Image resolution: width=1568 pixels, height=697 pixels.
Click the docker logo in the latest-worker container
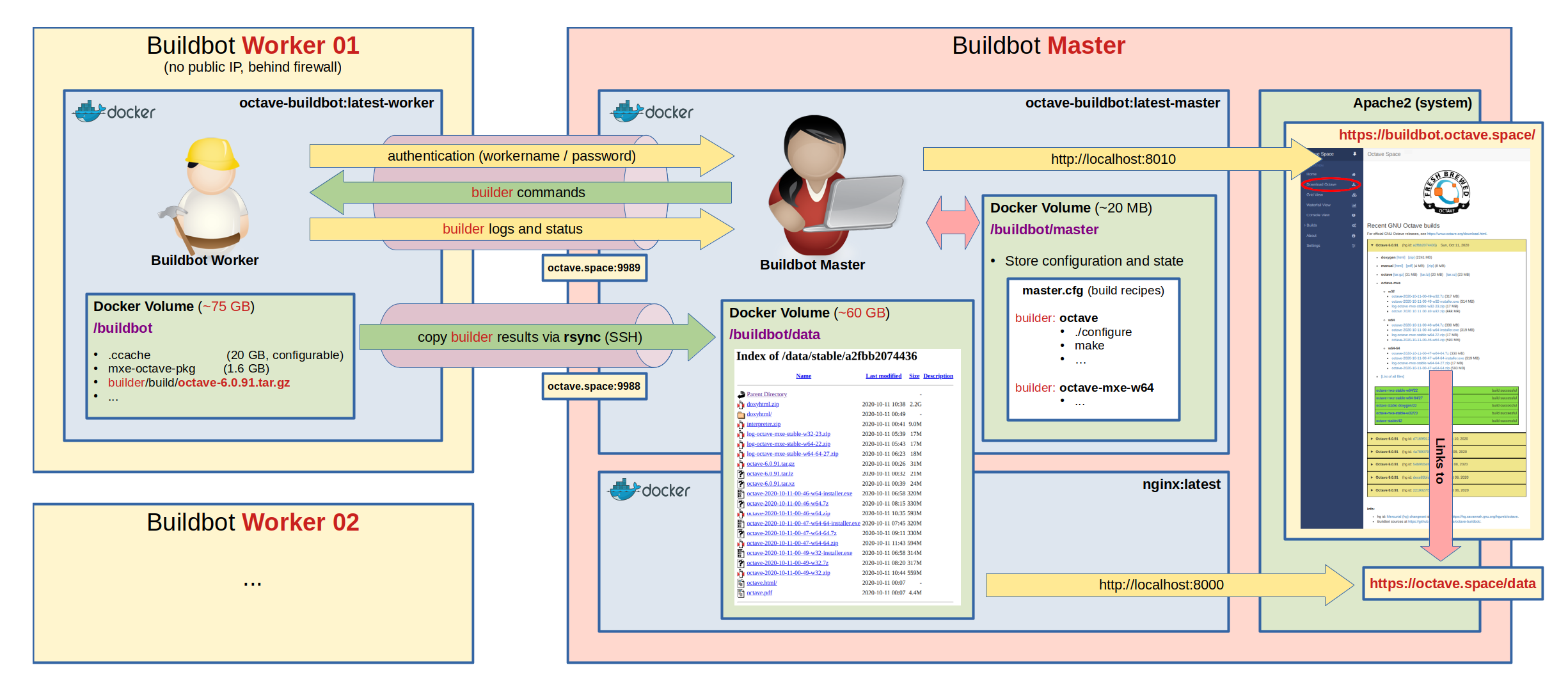tap(114, 111)
